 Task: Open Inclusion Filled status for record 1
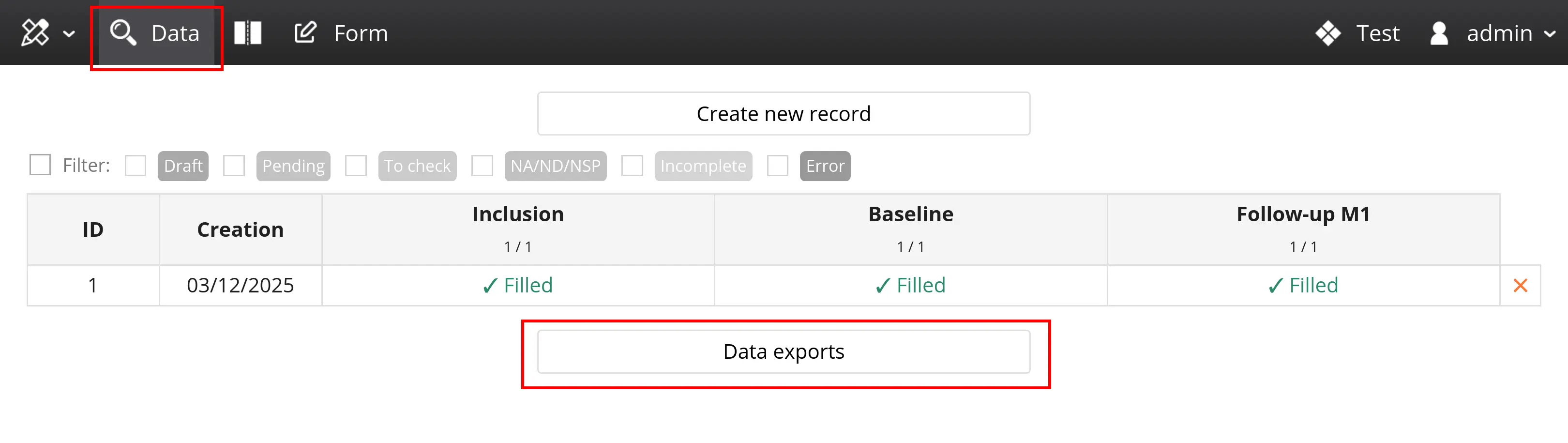click(x=517, y=285)
